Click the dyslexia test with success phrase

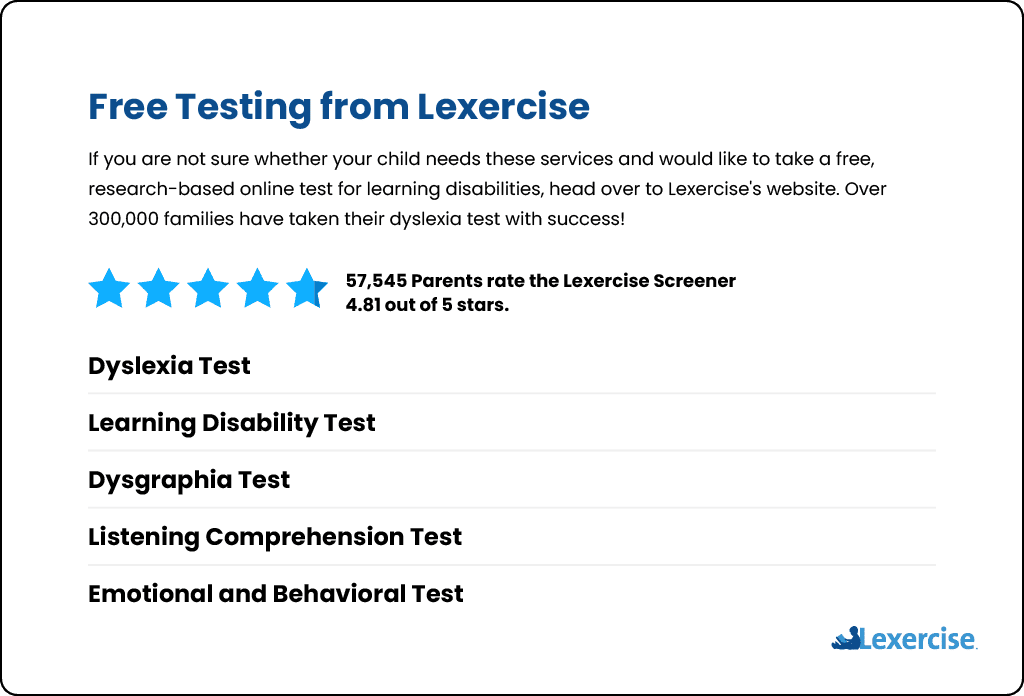click(x=507, y=219)
